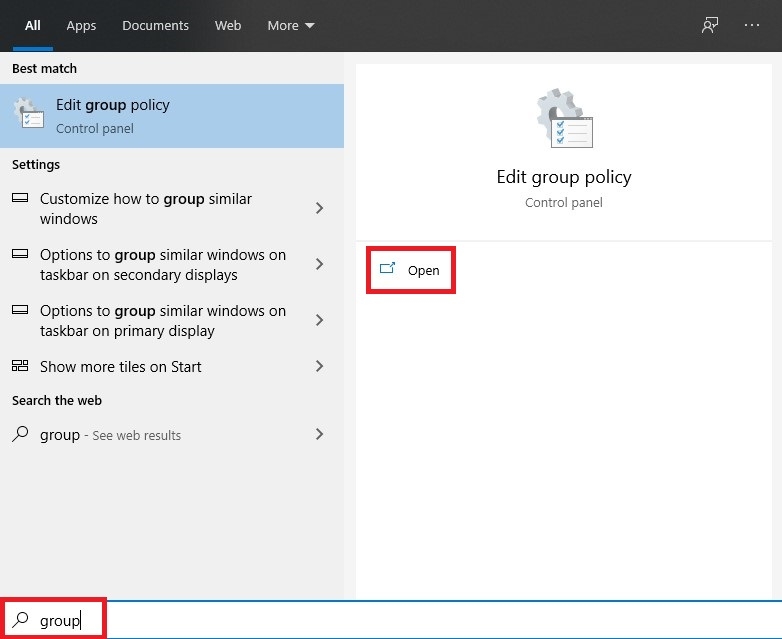Screen dimensions: 782x639
Task: Expand arrow for Show more tiles on Start
Action: coord(320,366)
